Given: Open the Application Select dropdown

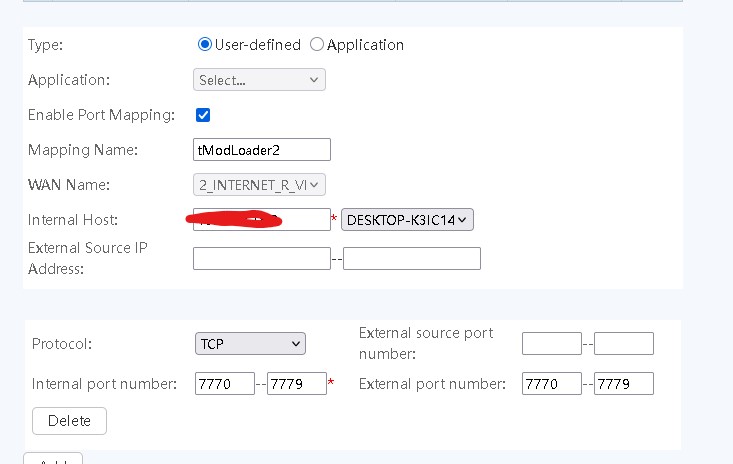Looking at the screenshot, I should [259, 79].
